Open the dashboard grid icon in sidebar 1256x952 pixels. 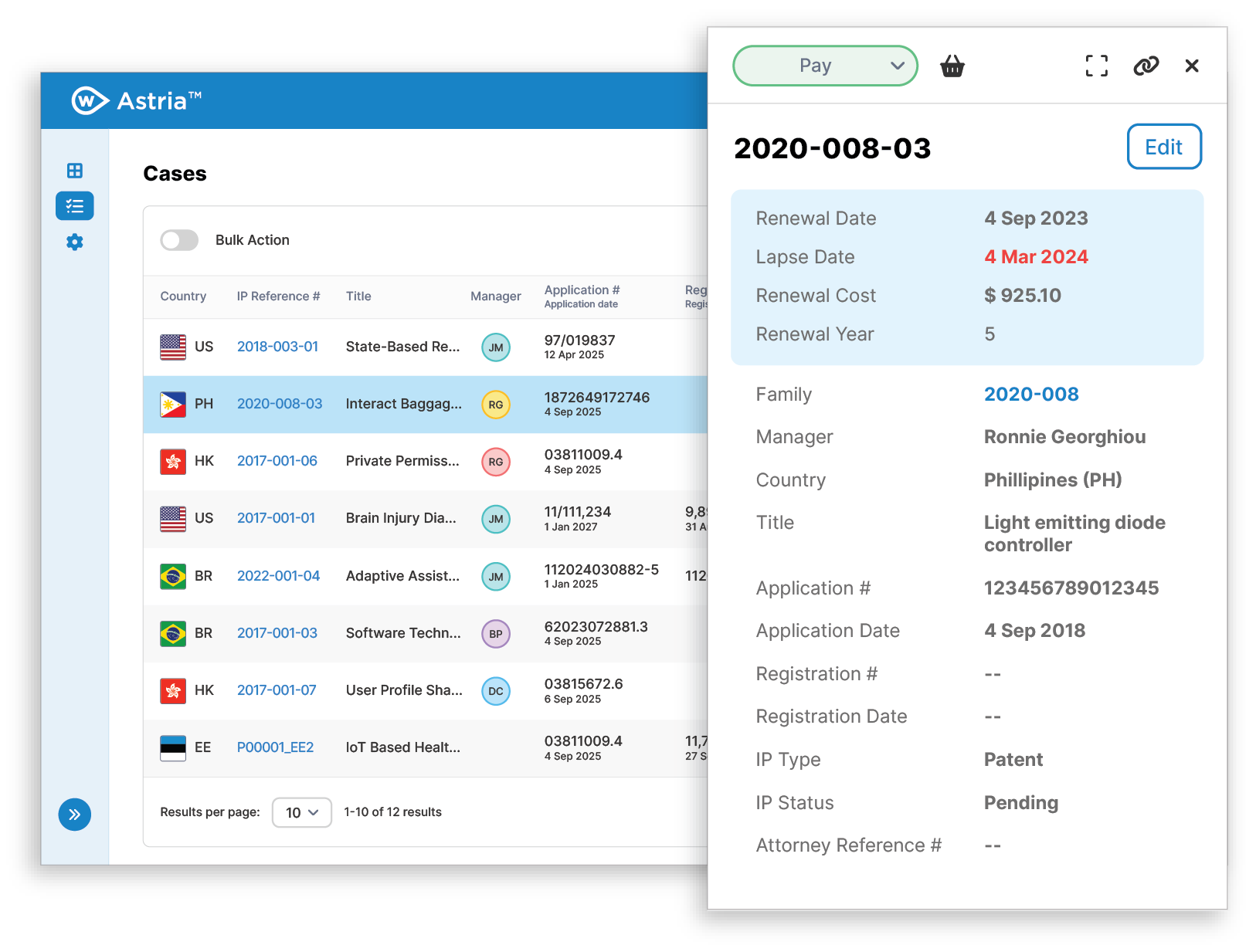point(75,171)
